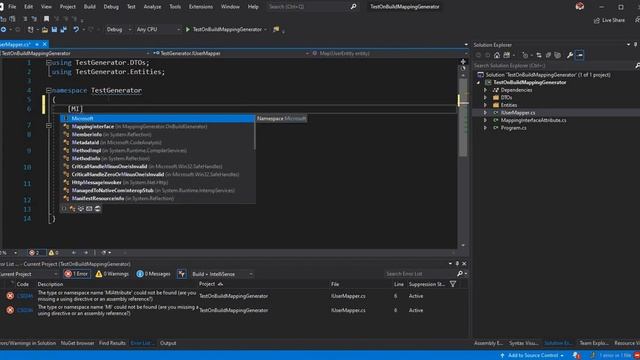This screenshot has width=640, height=360.
Task: Open the Analyze menu
Action: click(x=152, y=7)
